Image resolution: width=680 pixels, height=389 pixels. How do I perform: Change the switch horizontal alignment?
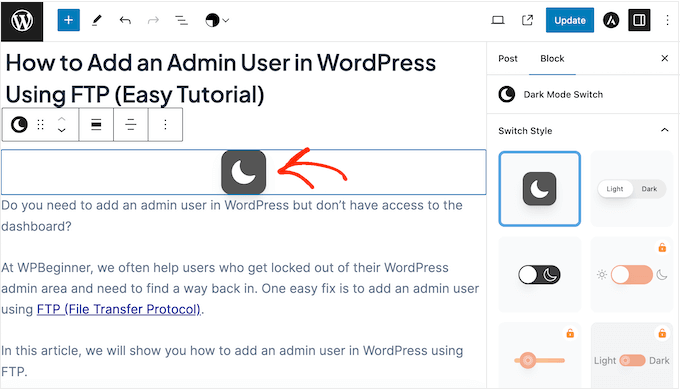[131, 125]
